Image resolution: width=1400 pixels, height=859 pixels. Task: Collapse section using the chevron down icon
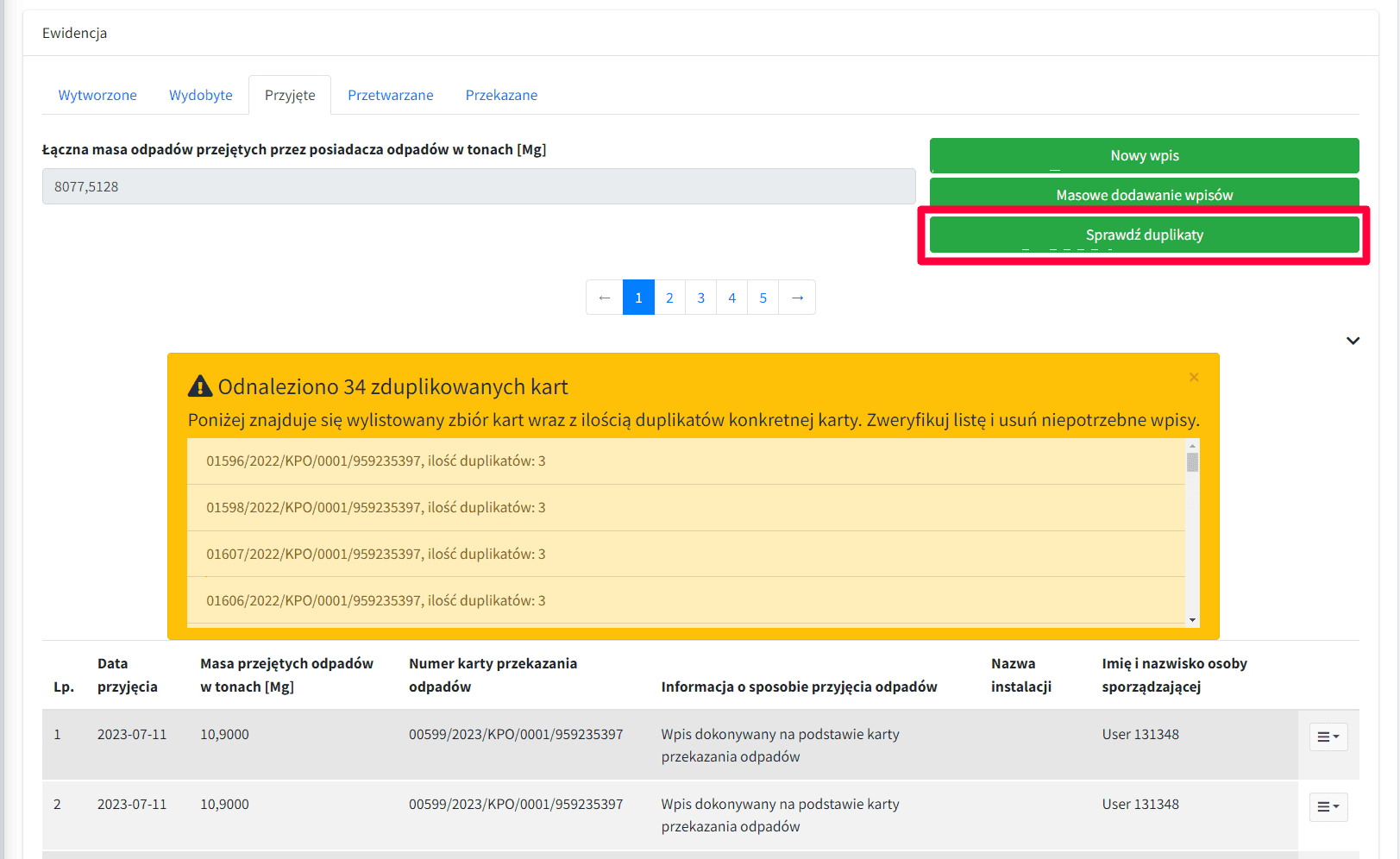[1353, 341]
